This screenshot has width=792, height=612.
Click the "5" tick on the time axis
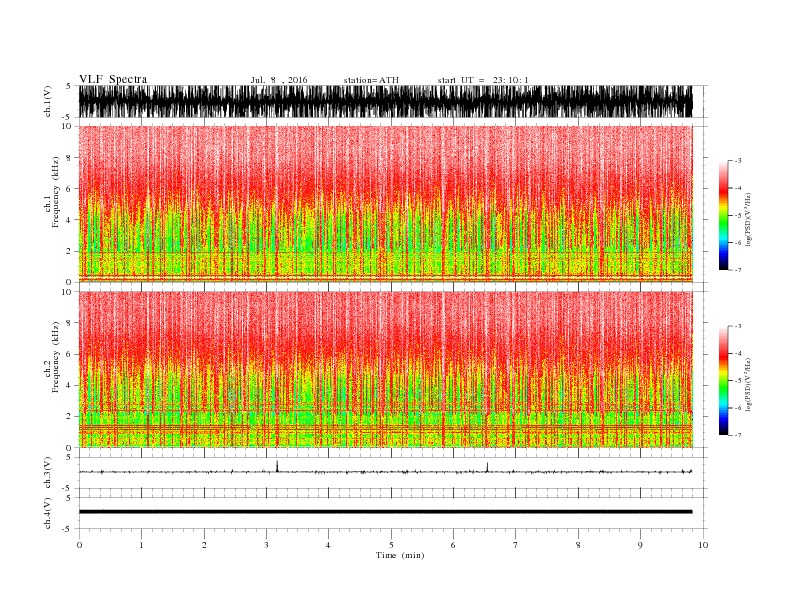coord(391,545)
